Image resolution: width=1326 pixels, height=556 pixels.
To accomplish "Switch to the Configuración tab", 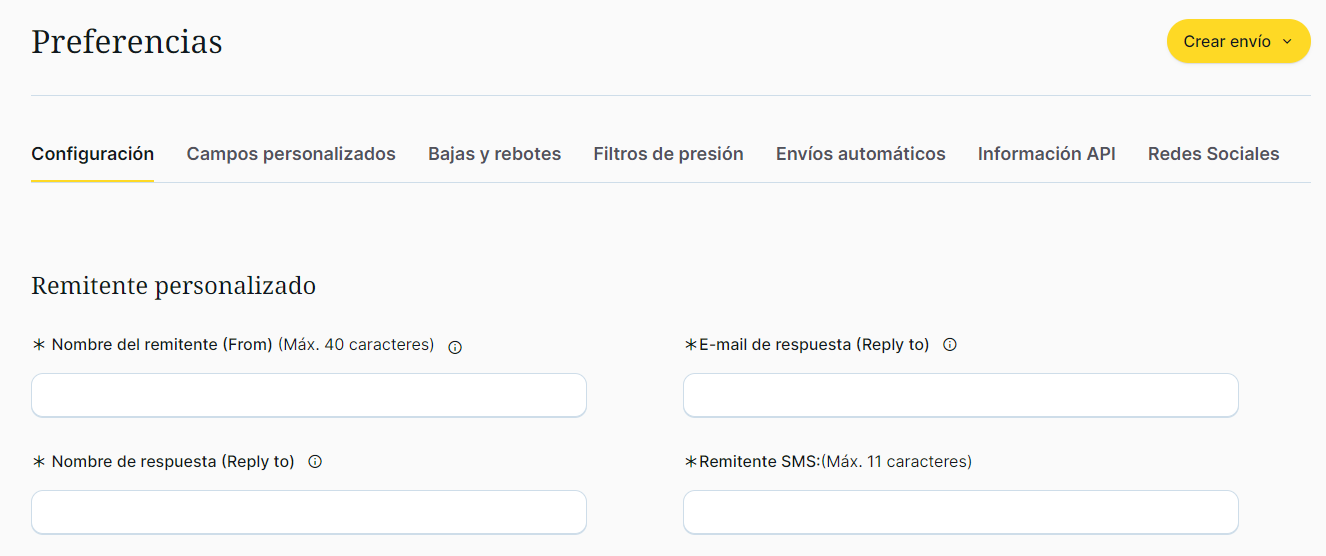I will pyautogui.click(x=93, y=154).
